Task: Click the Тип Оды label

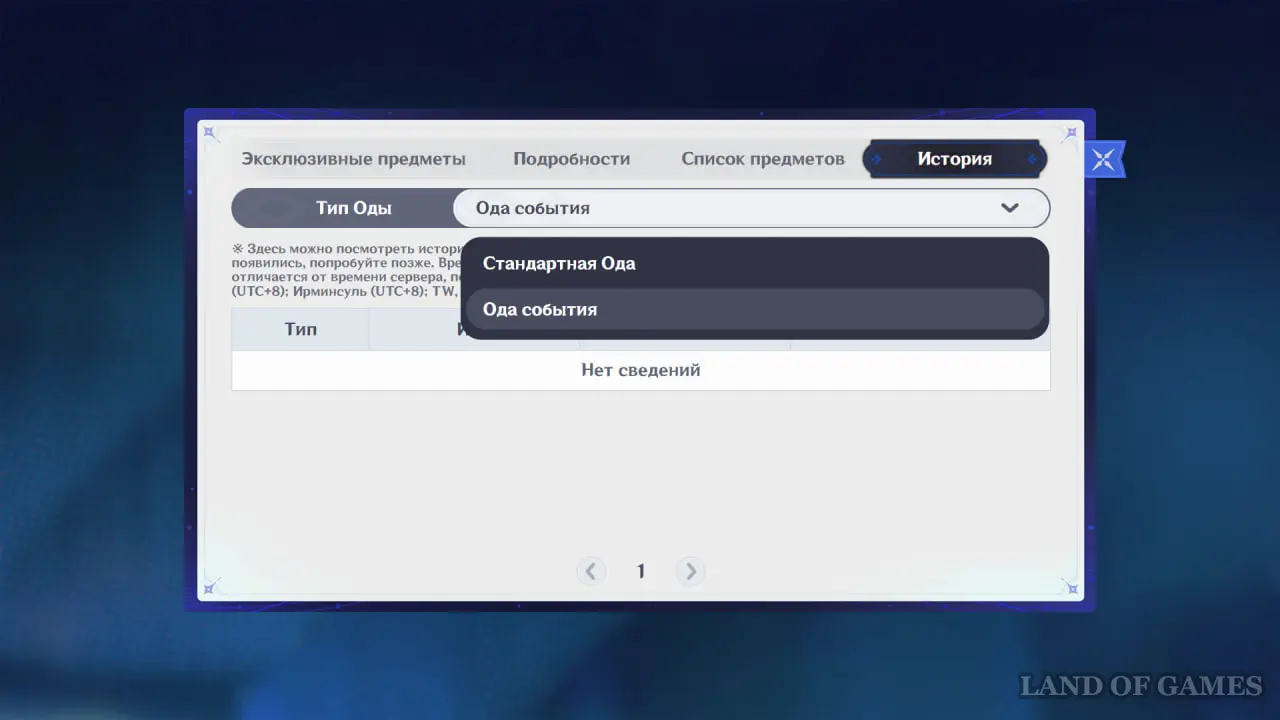Action: (x=353, y=208)
